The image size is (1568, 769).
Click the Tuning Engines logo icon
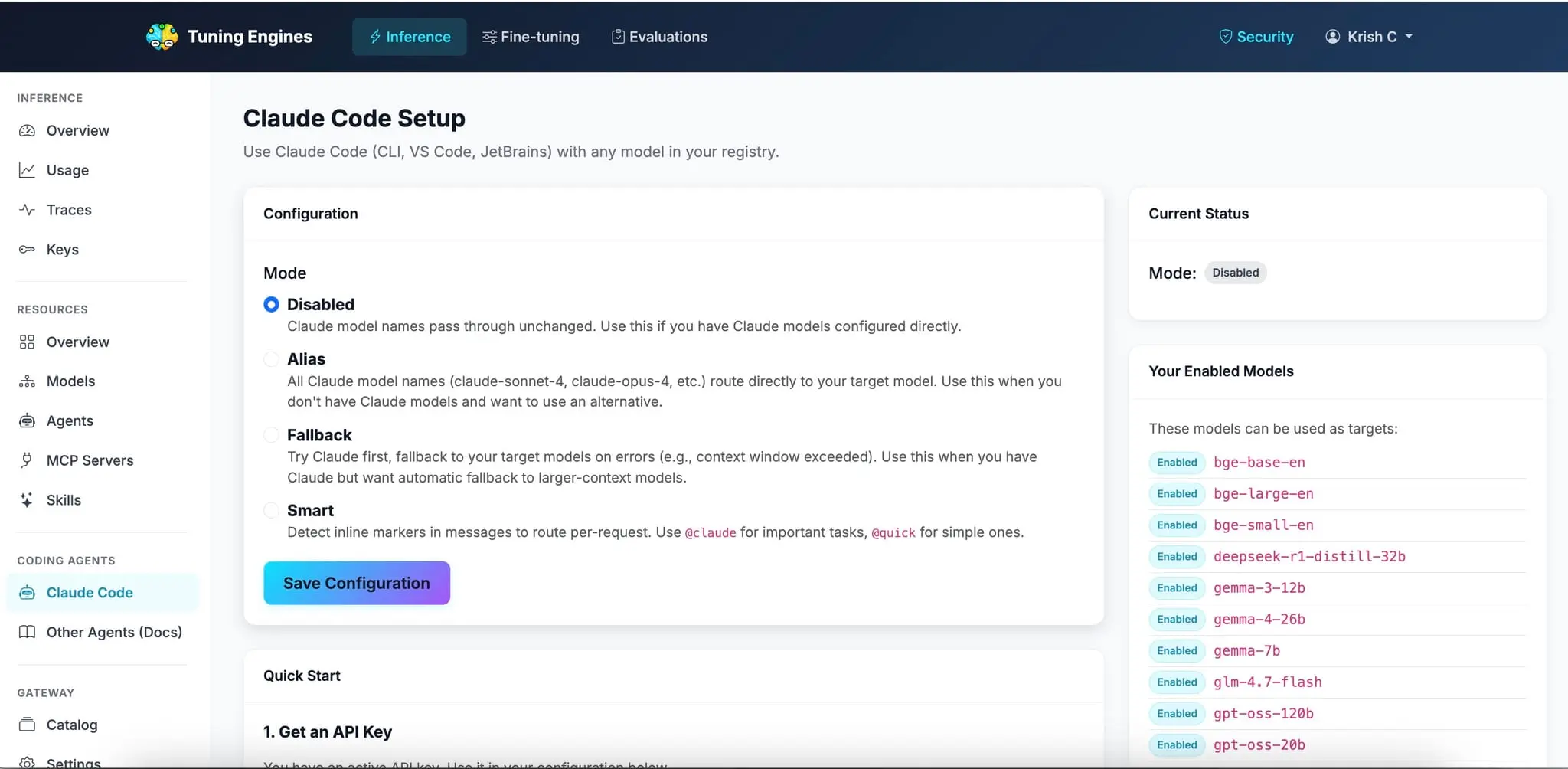click(162, 37)
